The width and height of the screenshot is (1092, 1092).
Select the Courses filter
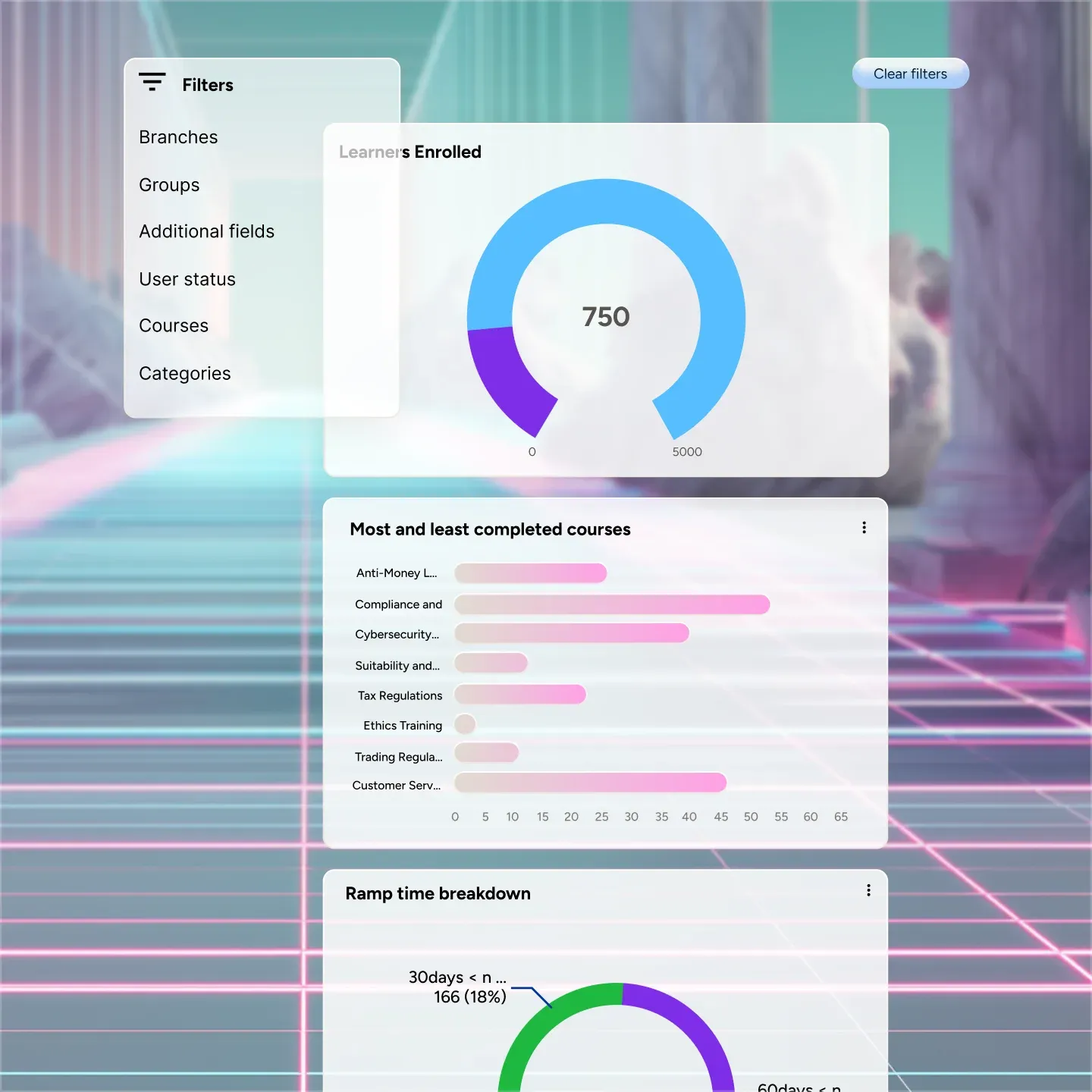click(174, 325)
